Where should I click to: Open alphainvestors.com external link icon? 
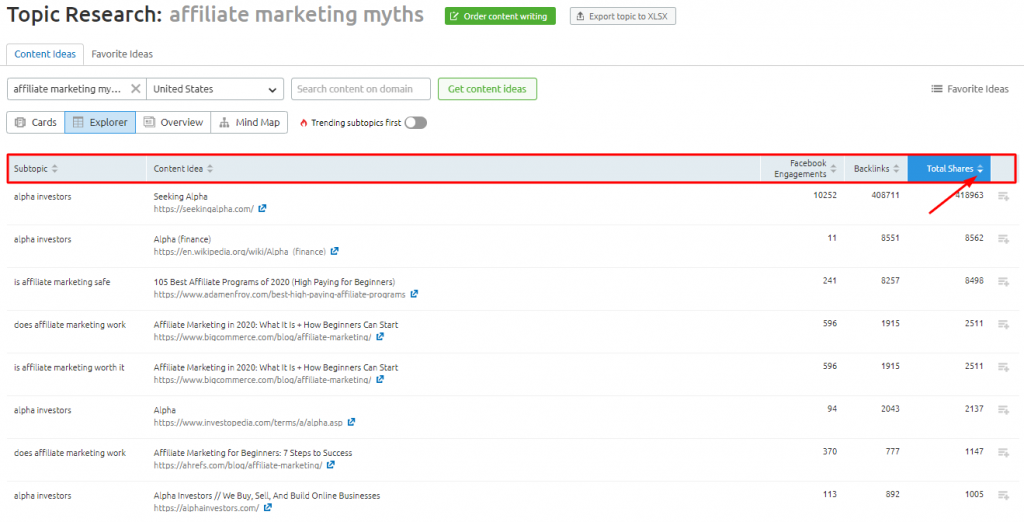coord(268,507)
